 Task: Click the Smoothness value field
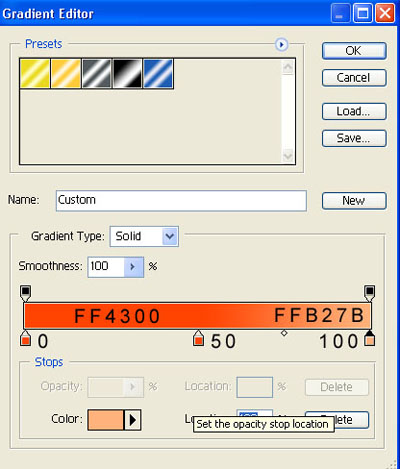(x=106, y=267)
